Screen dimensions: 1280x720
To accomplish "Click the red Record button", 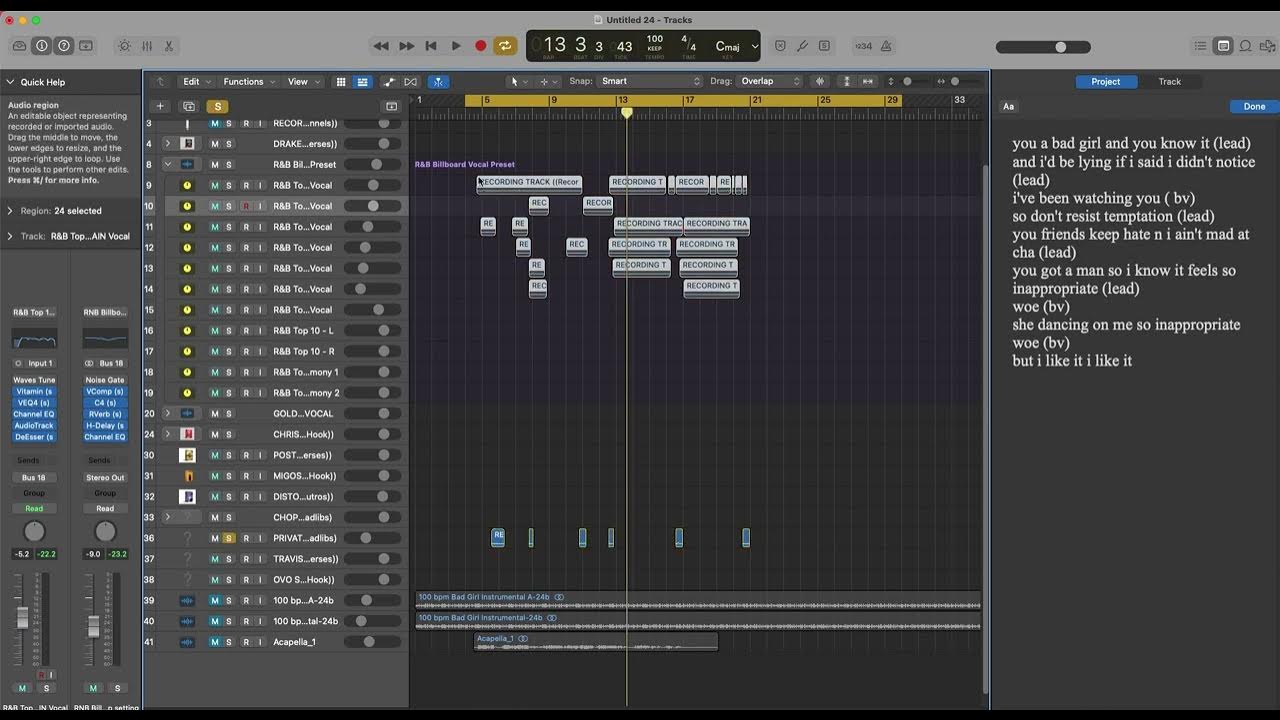I will pos(481,46).
